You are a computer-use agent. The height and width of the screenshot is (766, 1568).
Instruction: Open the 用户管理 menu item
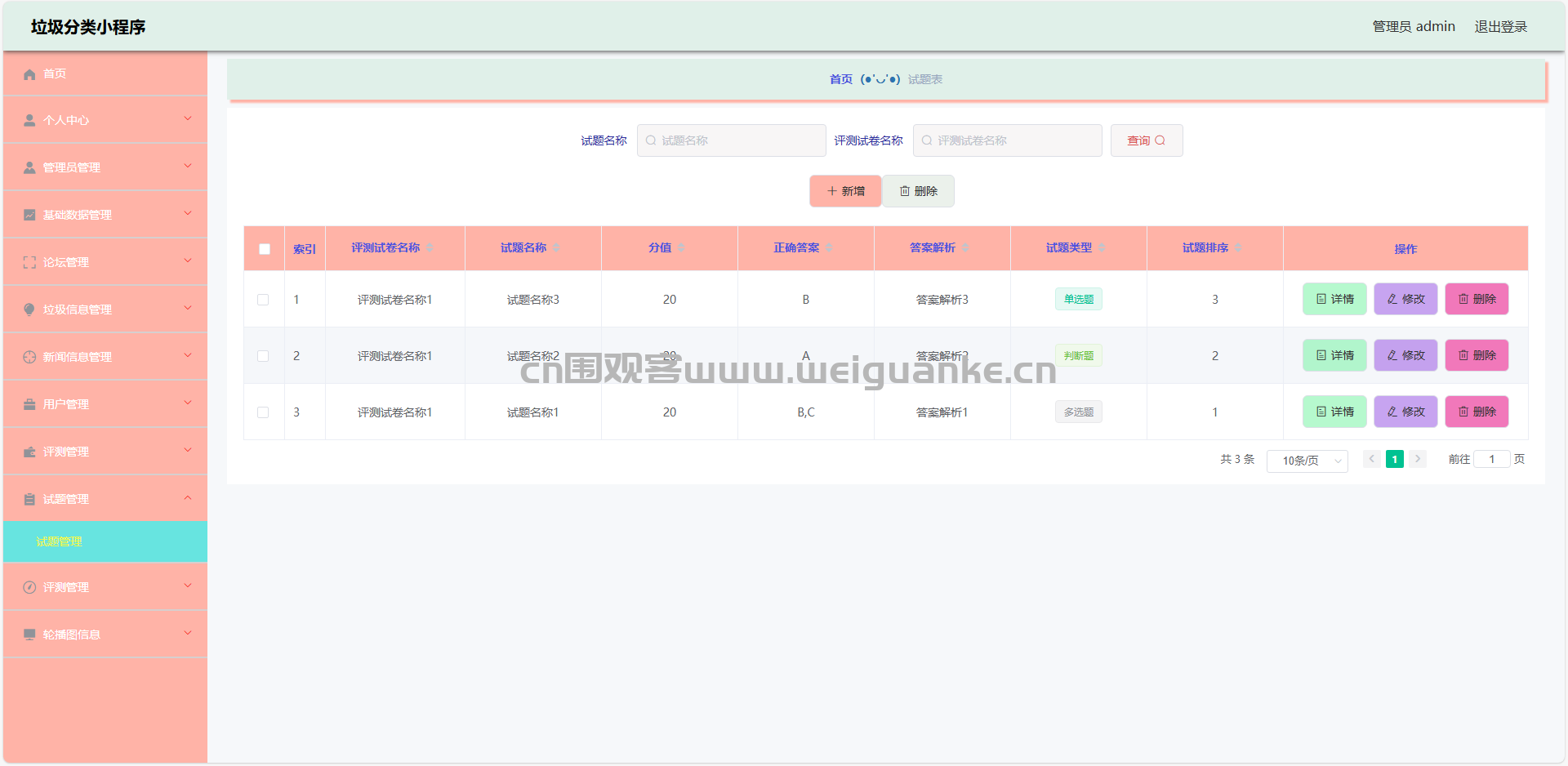(x=105, y=404)
